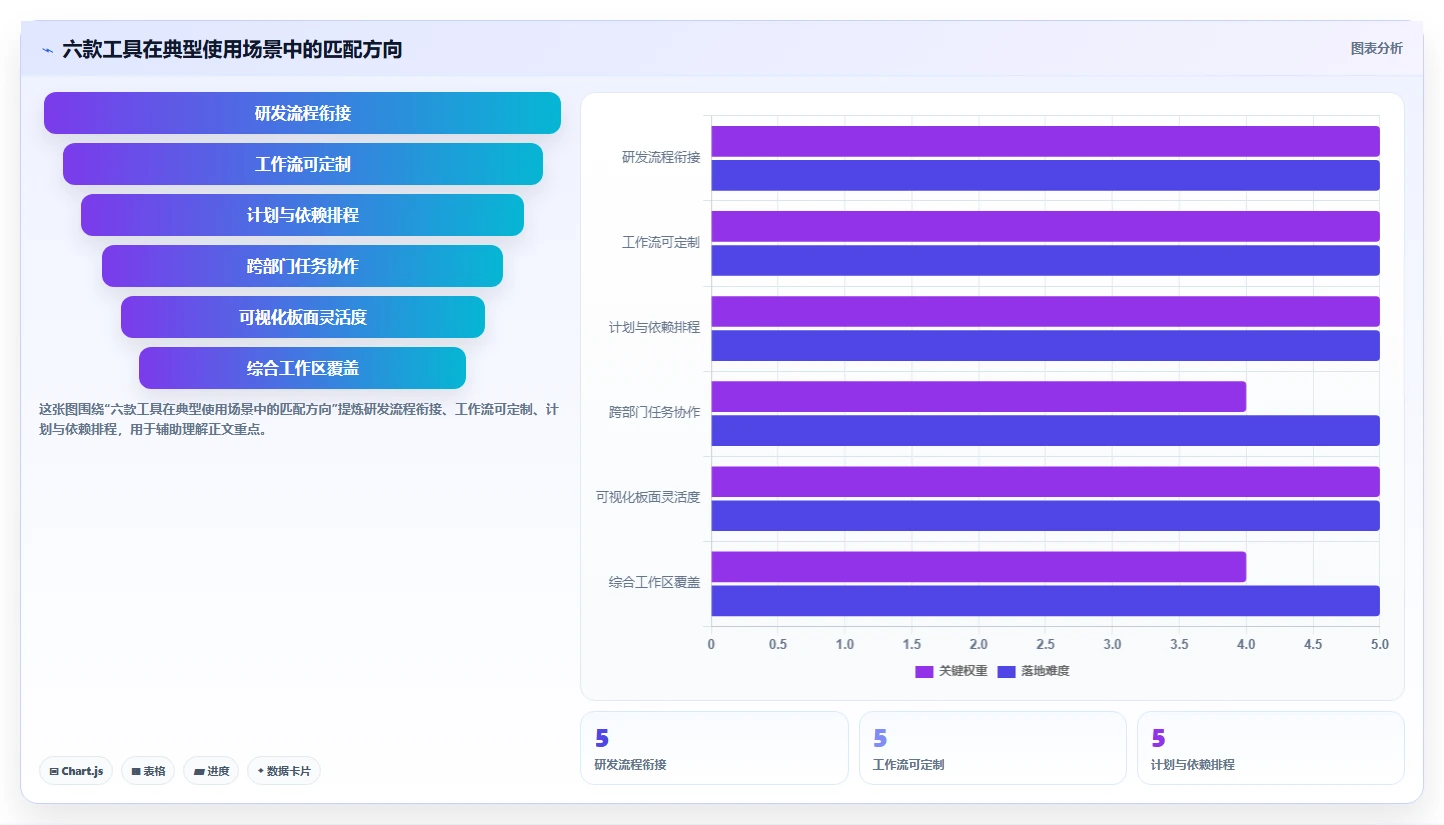Click the purple 关键权重 legend swatch
The height and width of the screenshot is (825, 1444).
point(924,671)
